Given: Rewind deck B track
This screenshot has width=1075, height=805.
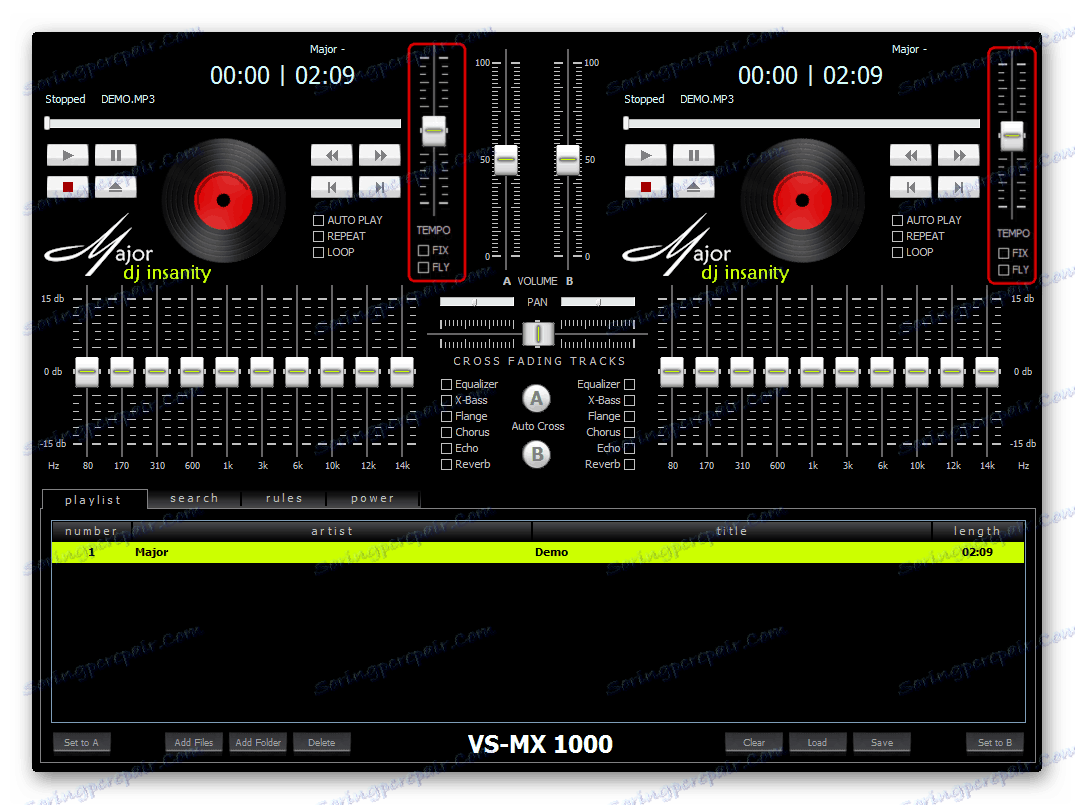Looking at the screenshot, I should 910,155.
